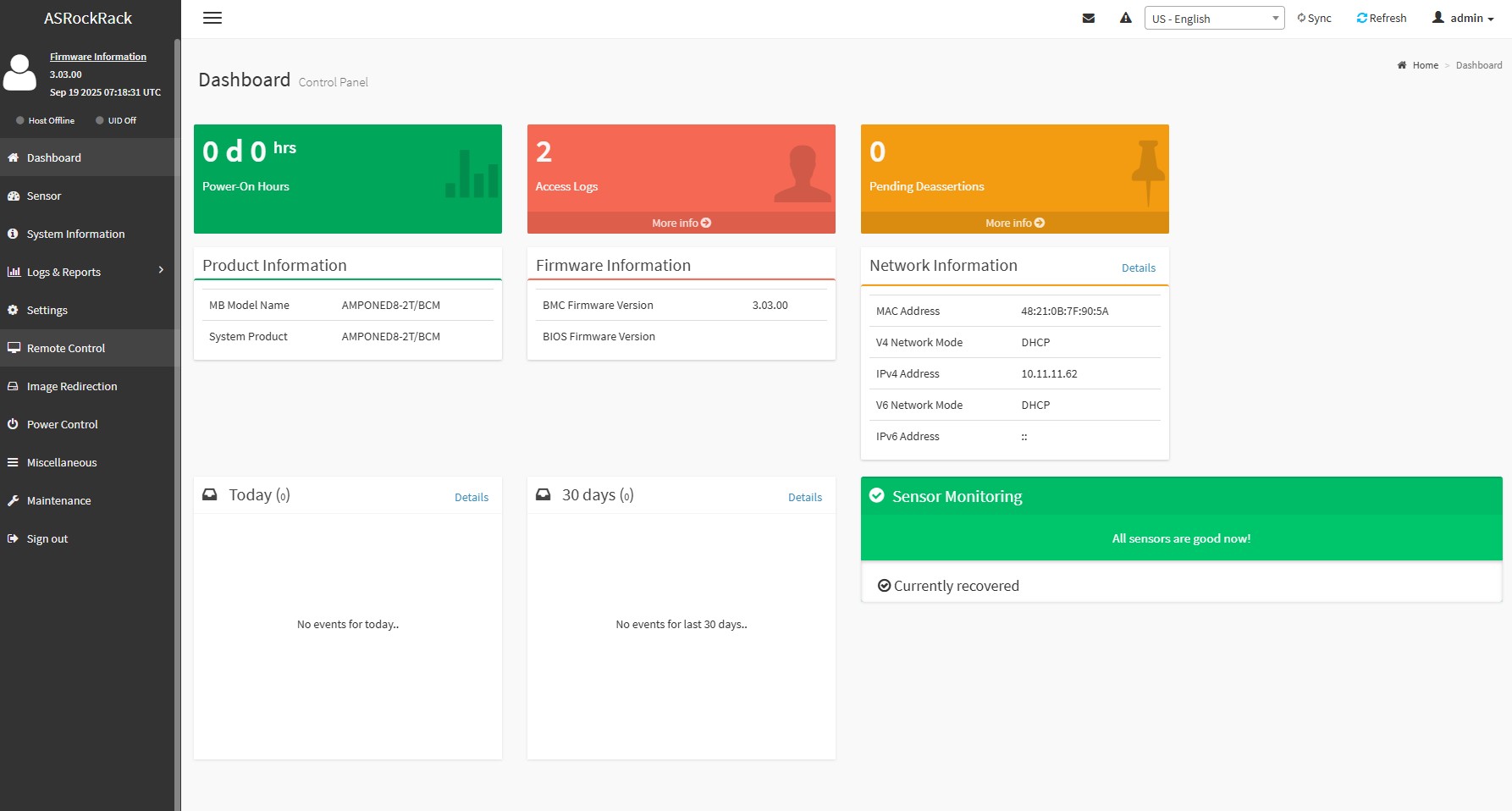Open the envelope messages icon
Screen dimensions: 1512x811
tap(1089, 18)
